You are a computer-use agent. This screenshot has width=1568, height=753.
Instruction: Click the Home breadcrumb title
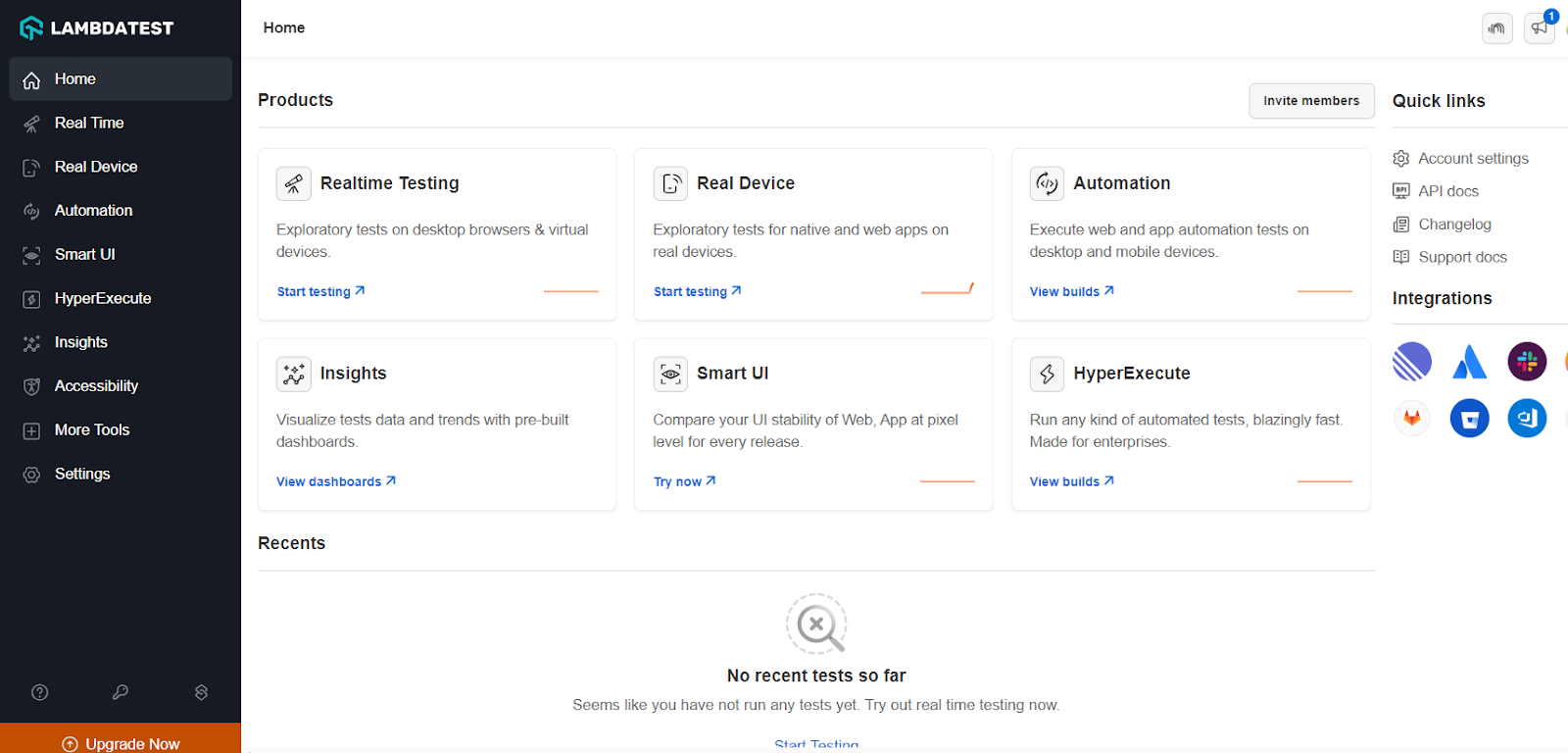coord(284,27)
